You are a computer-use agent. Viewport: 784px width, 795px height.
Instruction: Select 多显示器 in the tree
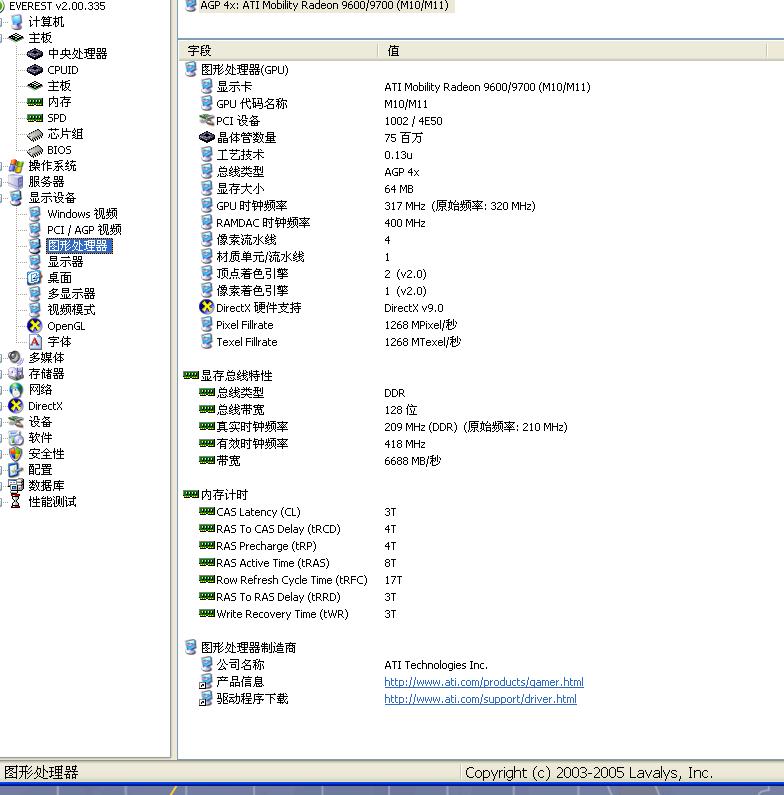(71, 294)
